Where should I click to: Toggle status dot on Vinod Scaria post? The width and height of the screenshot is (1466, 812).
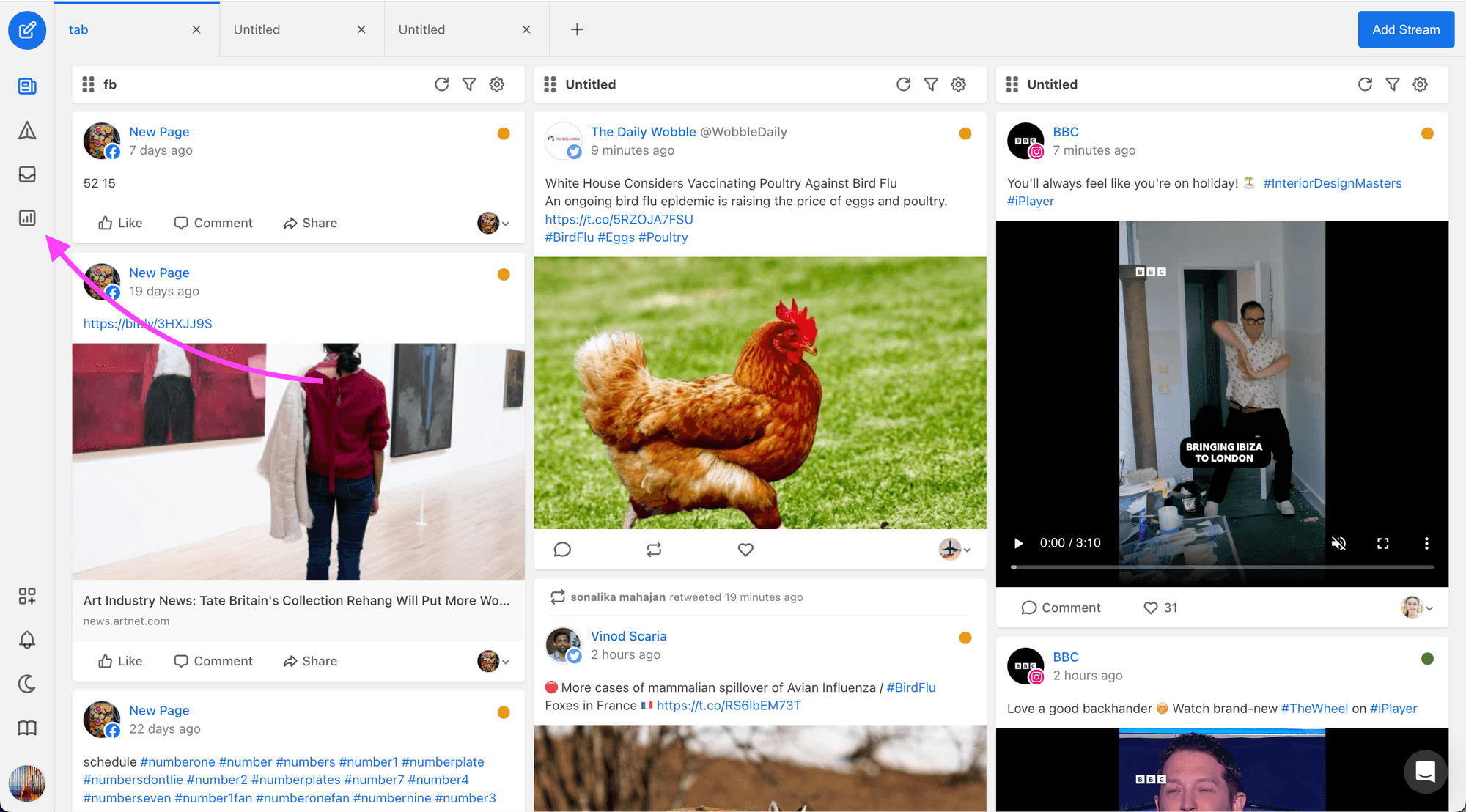pyautogui.click(x=965, y=638)
